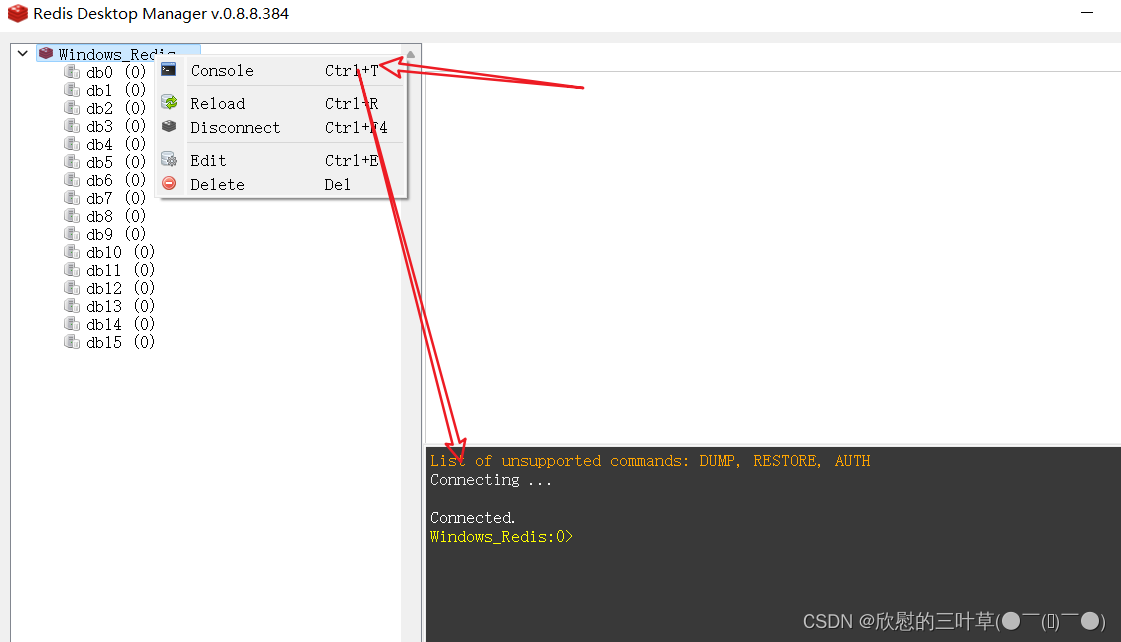Select db8 (0) in the tree

point(116,216)
